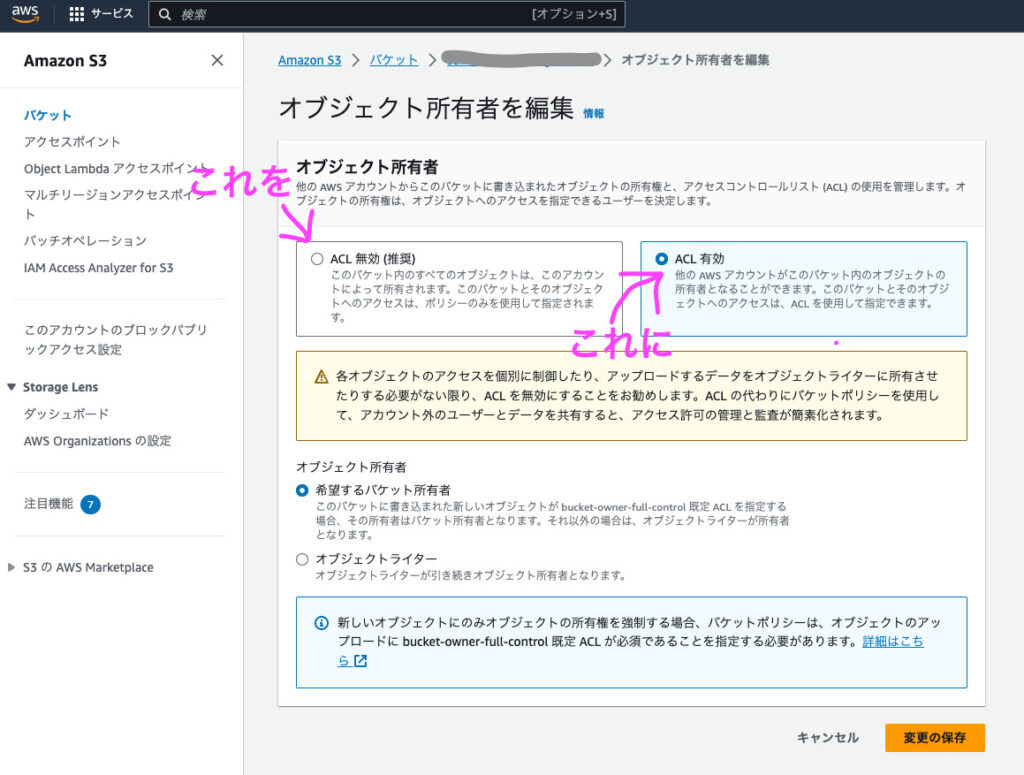The height and width of the screenshot is (775, 1024).
Task: Click the AWS logo icon
Action: coord(25,14)
